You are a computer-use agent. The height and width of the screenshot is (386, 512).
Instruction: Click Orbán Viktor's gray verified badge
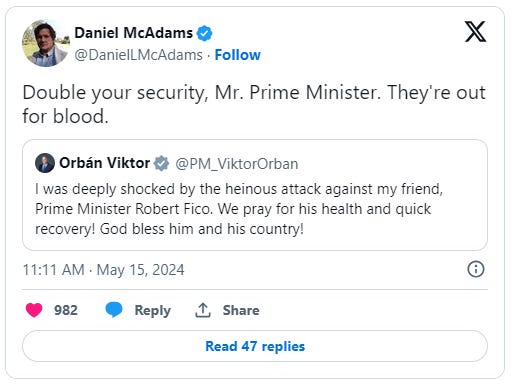coord(161,163)
